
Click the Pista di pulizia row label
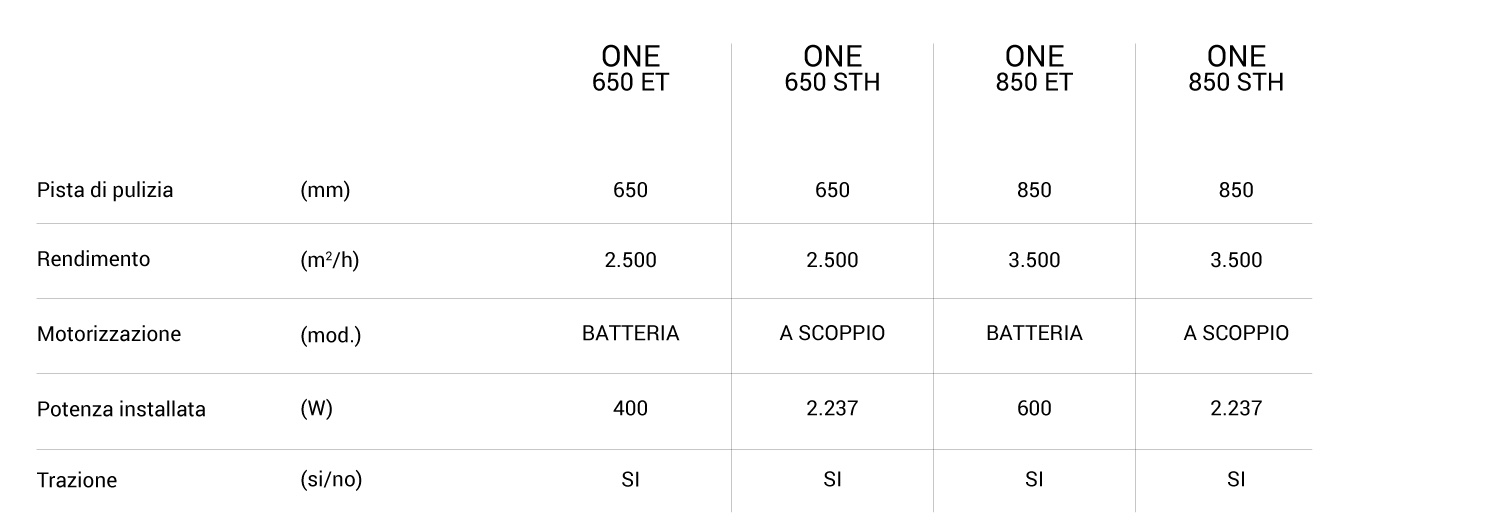coord(105,190)
